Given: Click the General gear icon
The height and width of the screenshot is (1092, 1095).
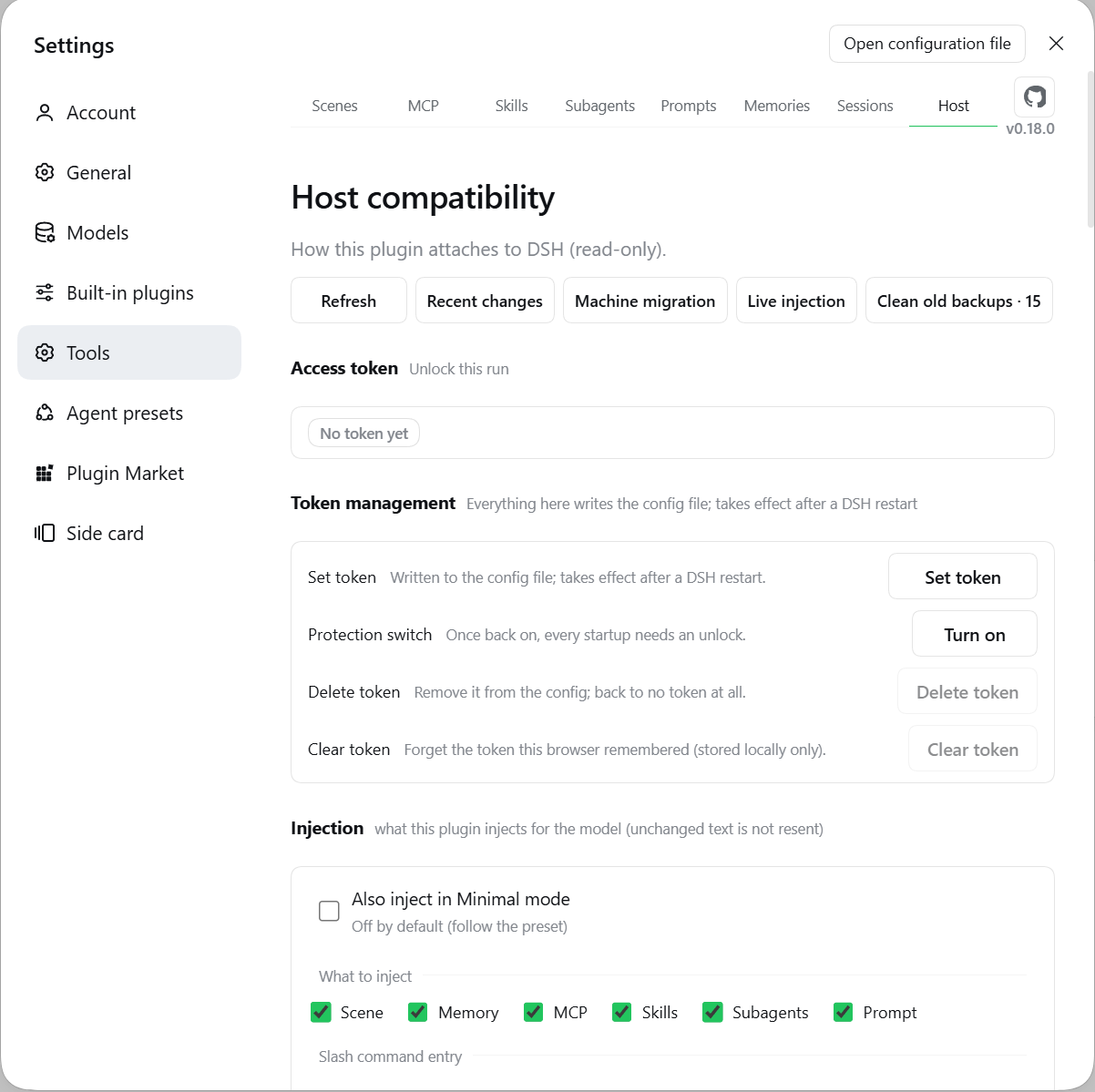Looking at the screenshot, I should point(44,173).
